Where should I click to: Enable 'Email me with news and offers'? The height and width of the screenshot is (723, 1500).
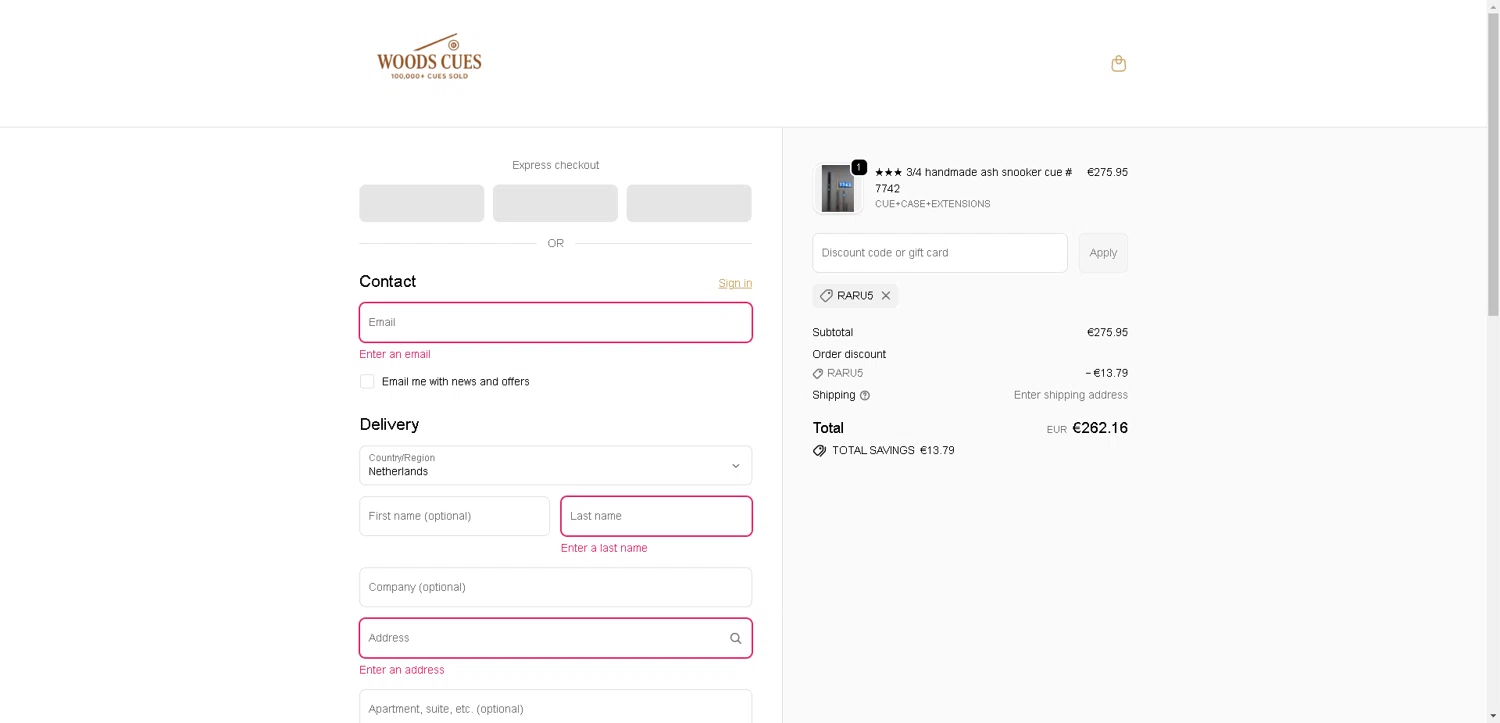(x=367, y=381)
